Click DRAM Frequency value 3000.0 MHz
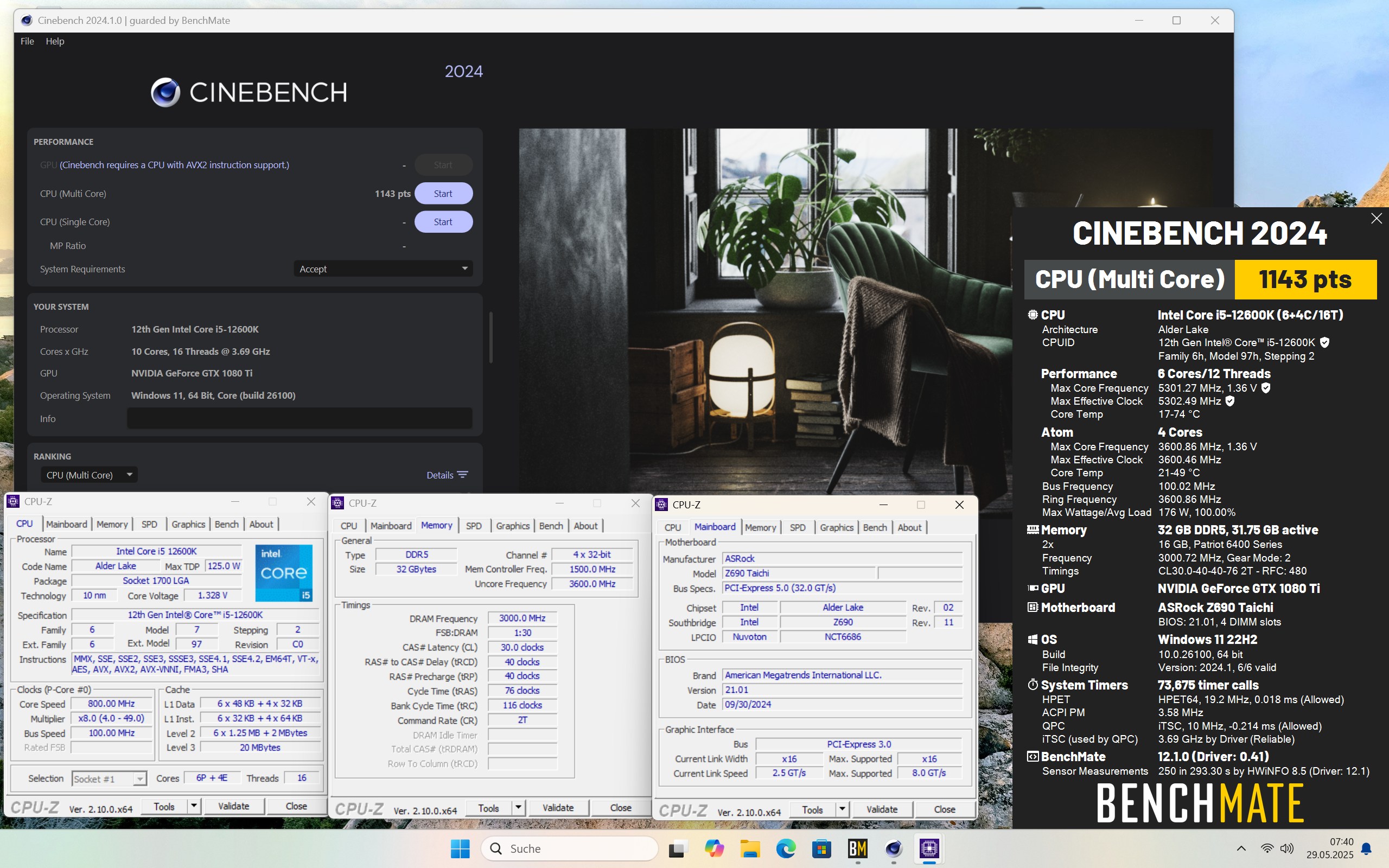The image size is (1389, 868). click(x=522, y=618)
